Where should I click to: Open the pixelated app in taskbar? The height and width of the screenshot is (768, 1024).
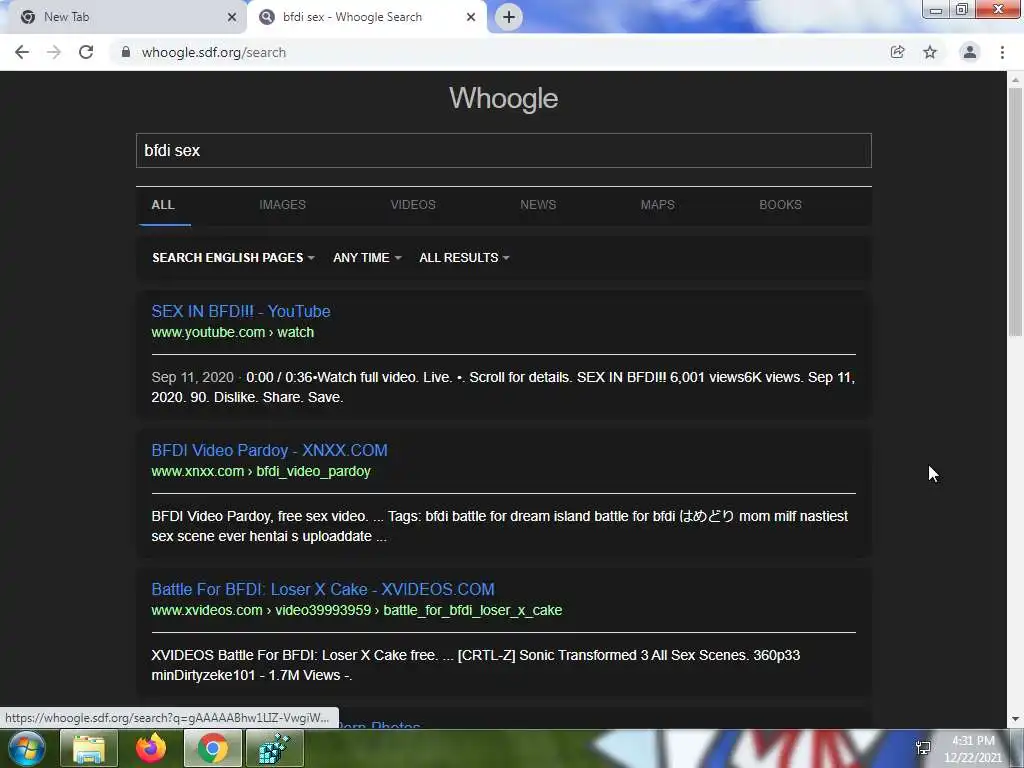(274, 748)
